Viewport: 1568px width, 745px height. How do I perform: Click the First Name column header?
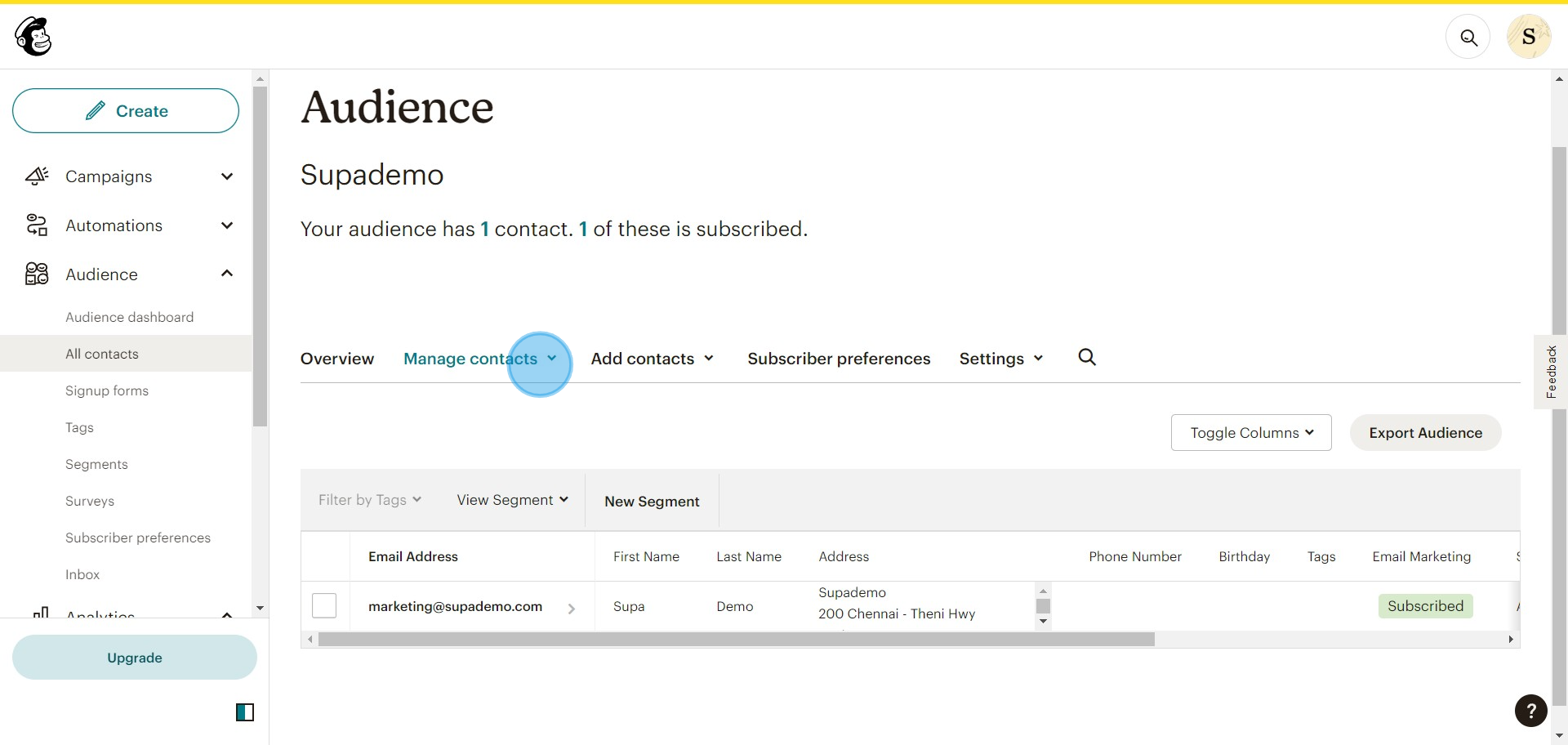(x=646, y=556)
